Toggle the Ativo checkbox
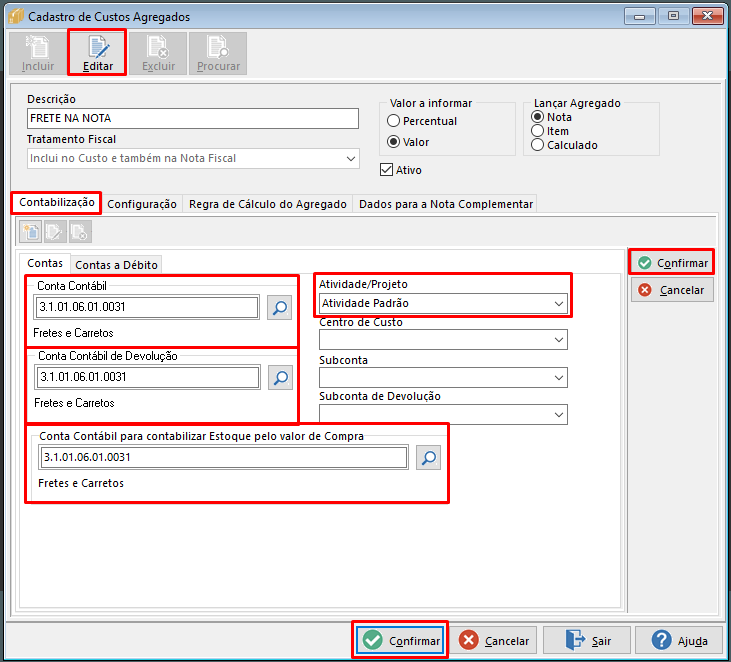 386,170
